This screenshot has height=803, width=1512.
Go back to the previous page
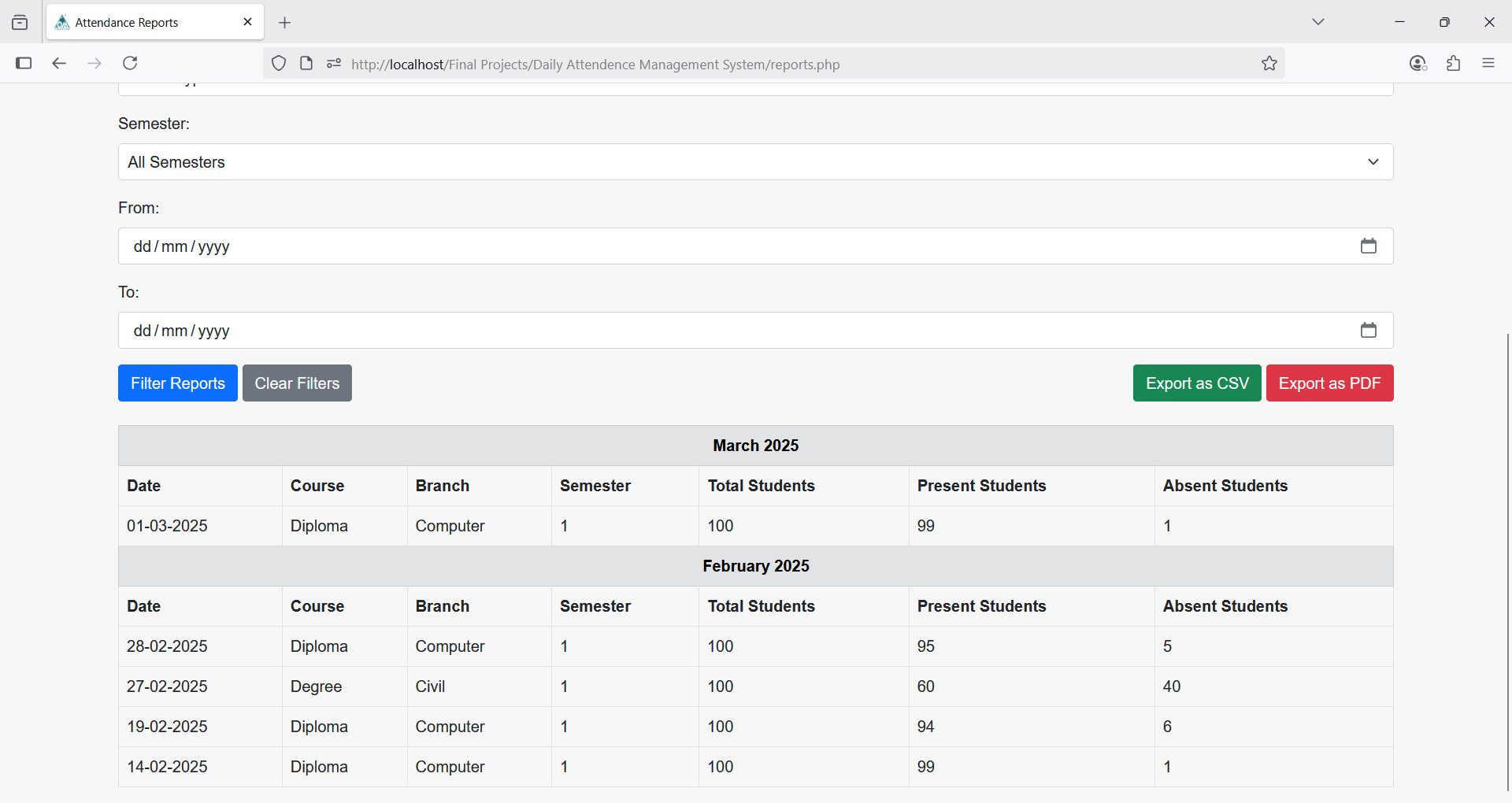(x=59, y=63)
